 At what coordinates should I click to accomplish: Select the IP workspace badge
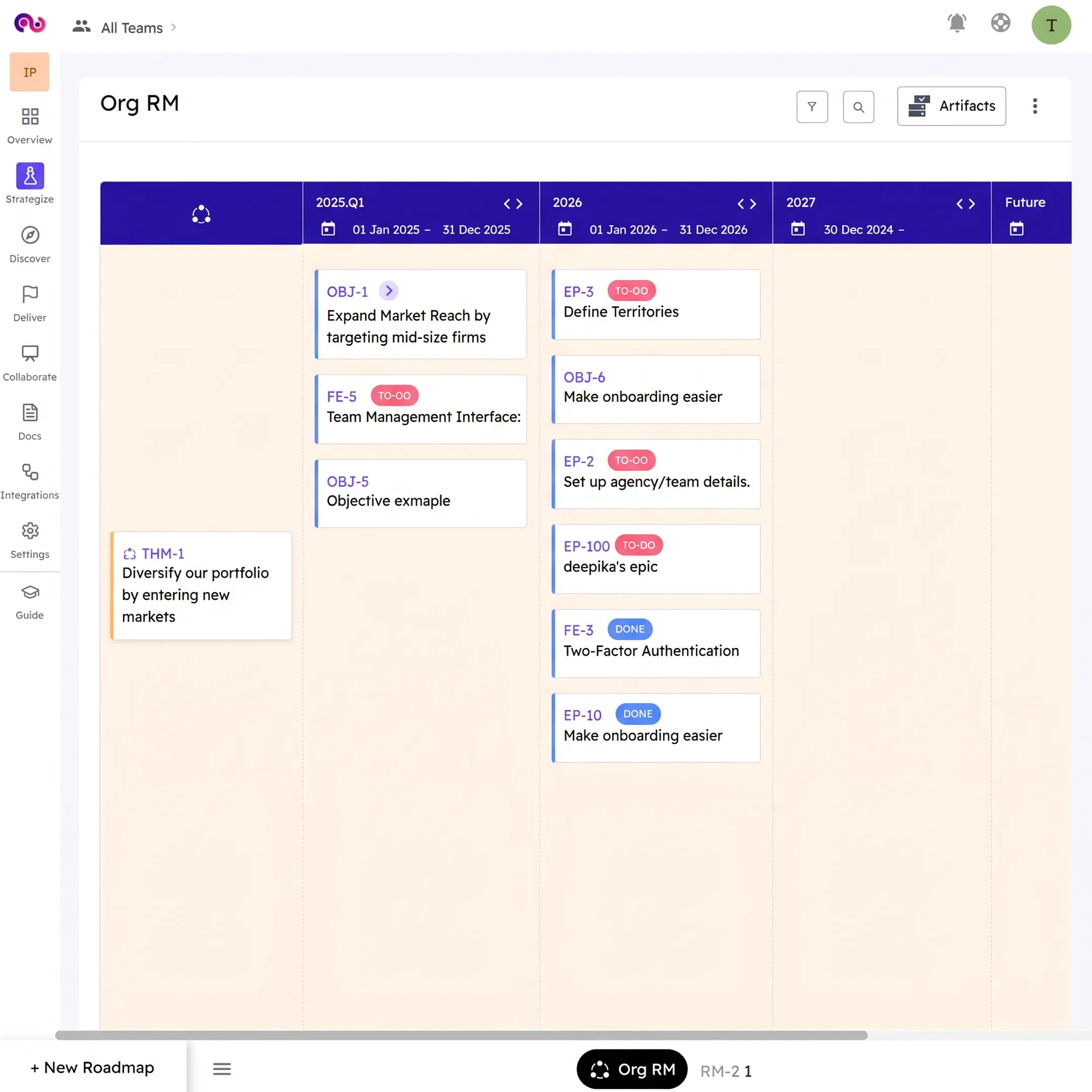pos(29,72)
